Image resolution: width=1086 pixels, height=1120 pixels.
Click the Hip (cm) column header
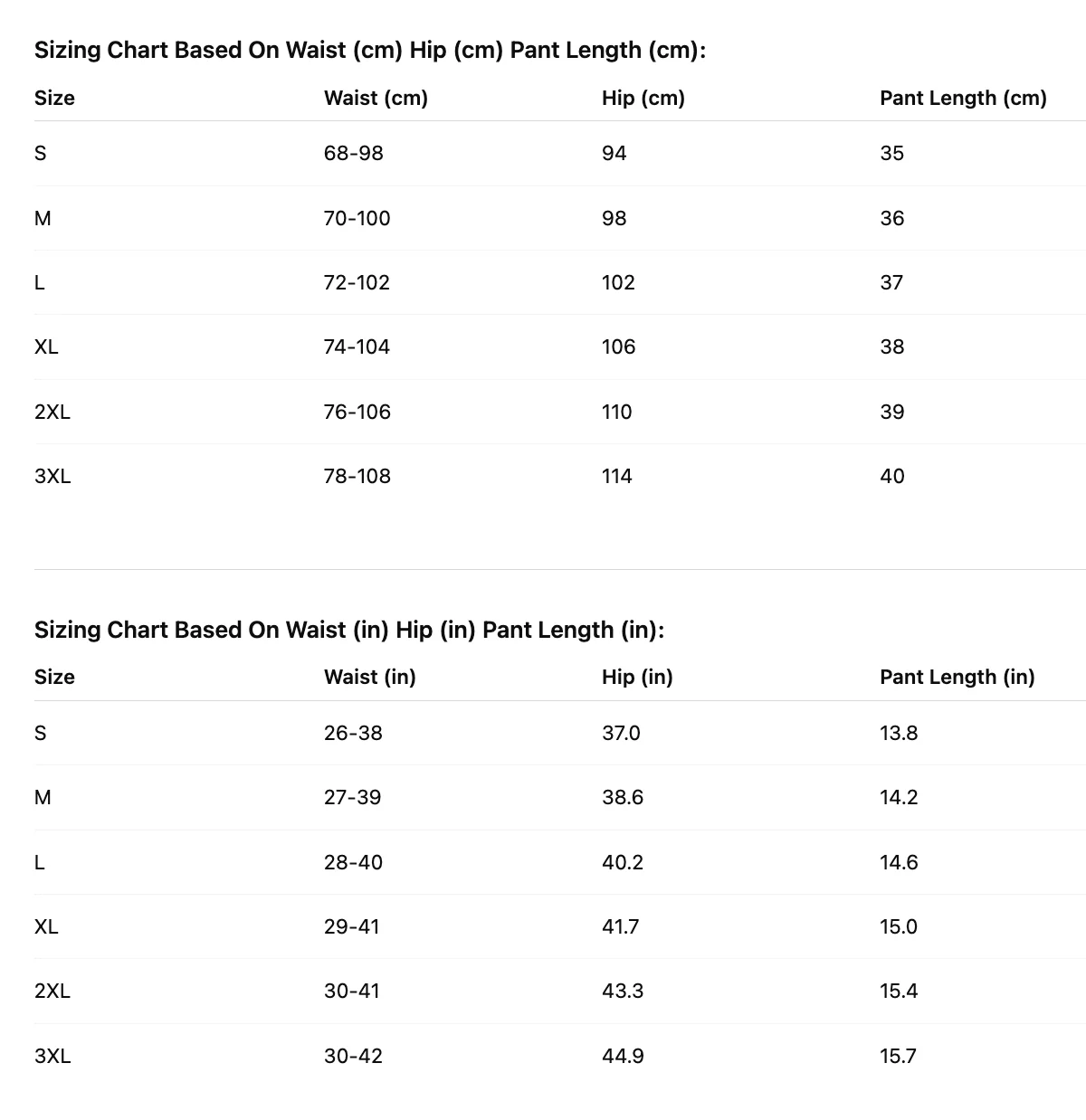point(643,98)
